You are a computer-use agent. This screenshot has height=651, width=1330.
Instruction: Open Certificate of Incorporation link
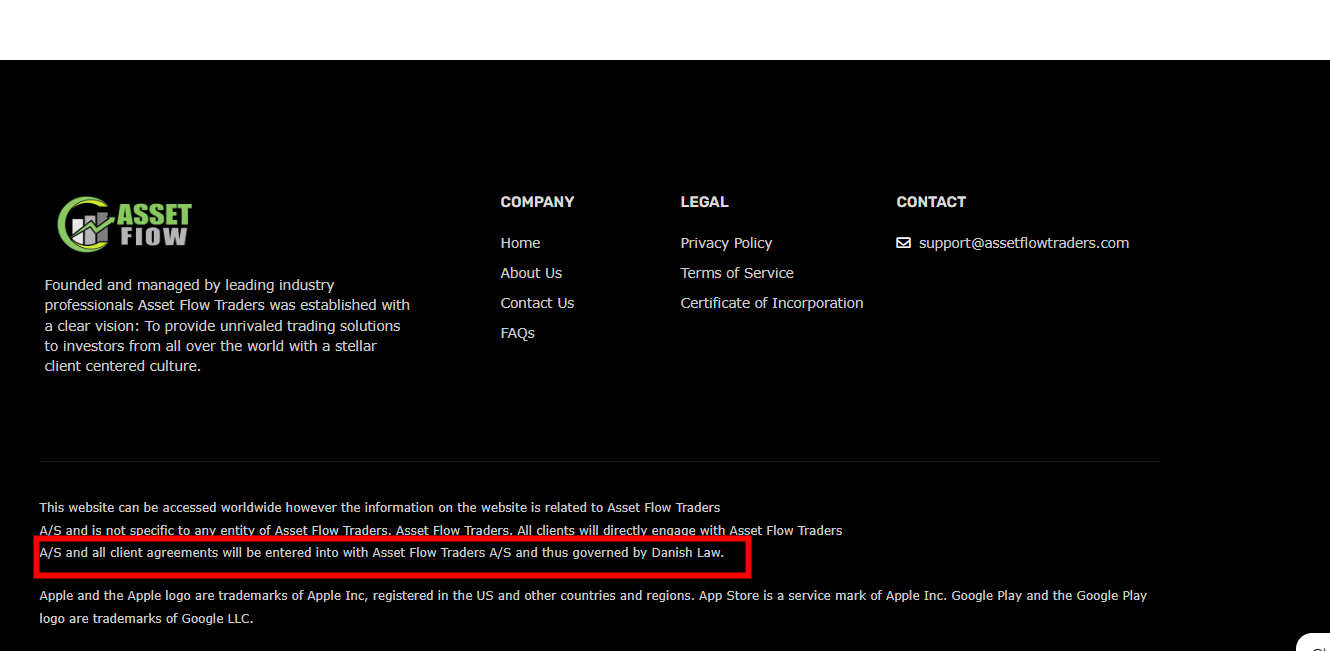pyautogui.click(x=772, y=303)
